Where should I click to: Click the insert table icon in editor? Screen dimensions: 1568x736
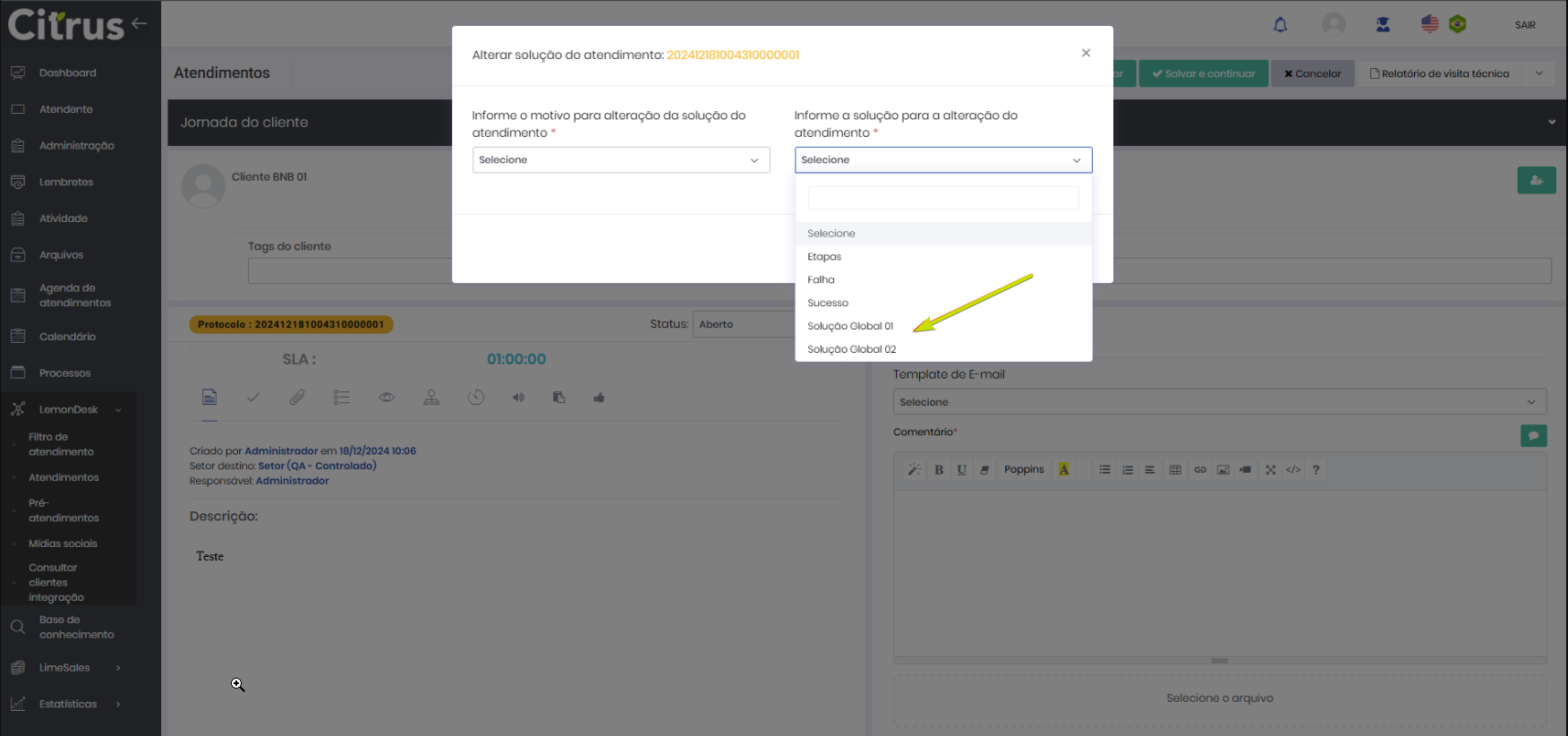point(1175,470)
